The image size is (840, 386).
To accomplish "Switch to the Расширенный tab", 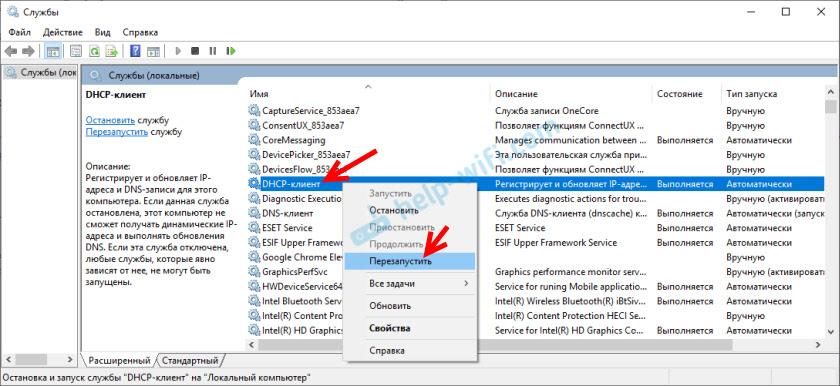I will point(119,360).
